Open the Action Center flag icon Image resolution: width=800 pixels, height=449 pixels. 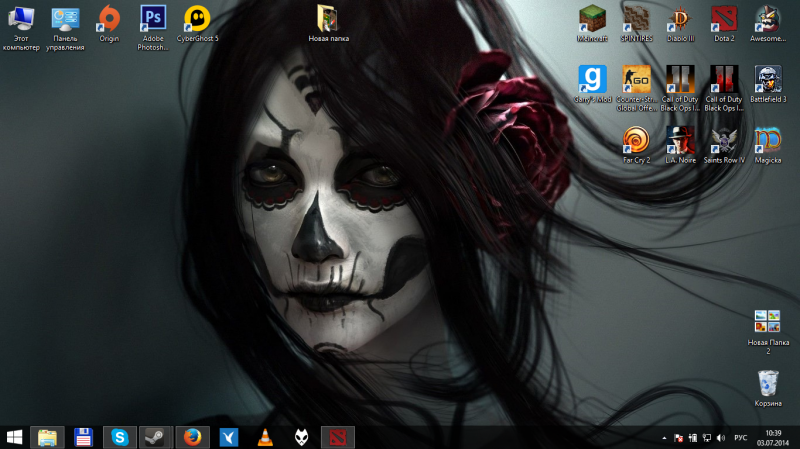pyautogui.click(x=679, y=438)
